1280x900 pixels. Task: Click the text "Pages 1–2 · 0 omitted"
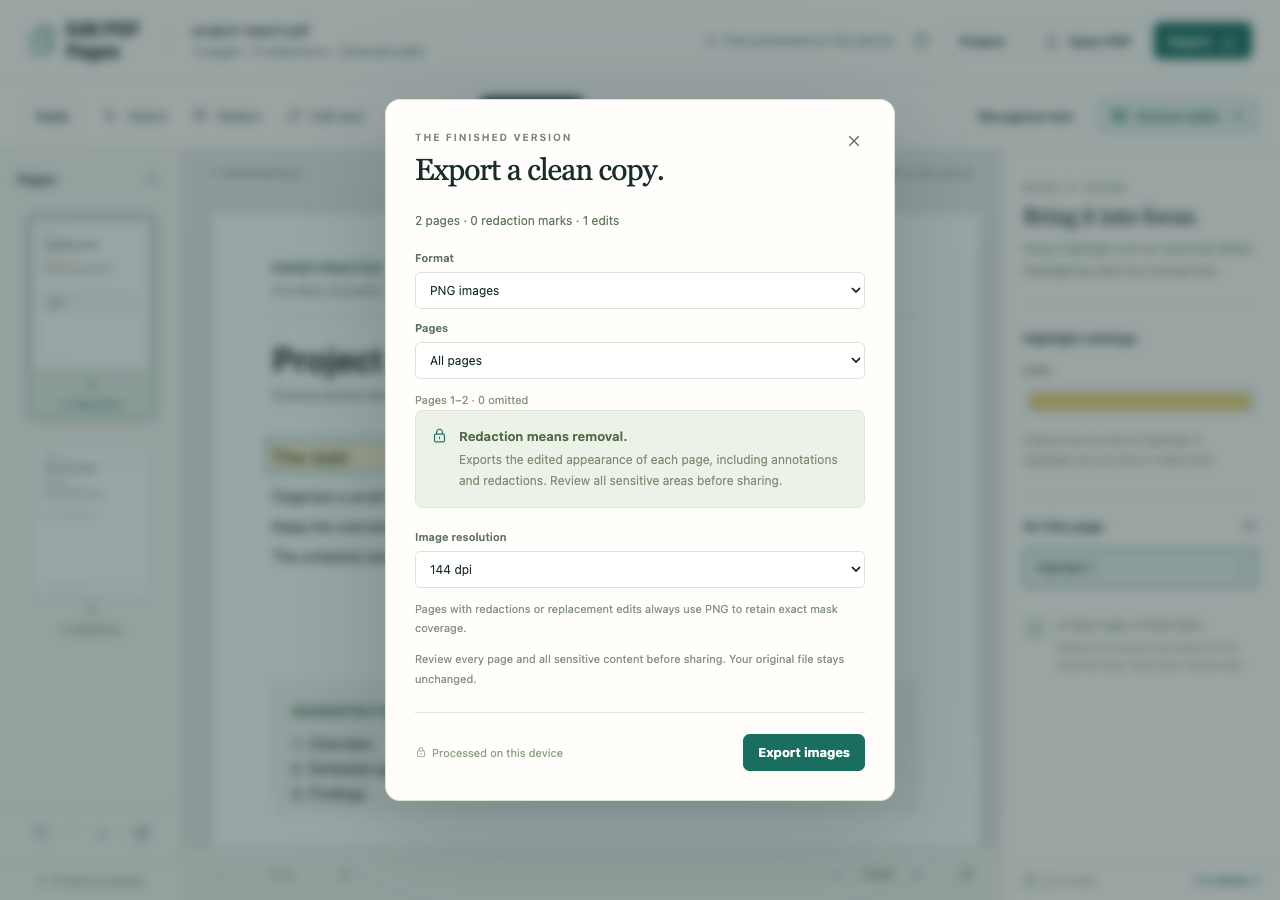(472, 400)
